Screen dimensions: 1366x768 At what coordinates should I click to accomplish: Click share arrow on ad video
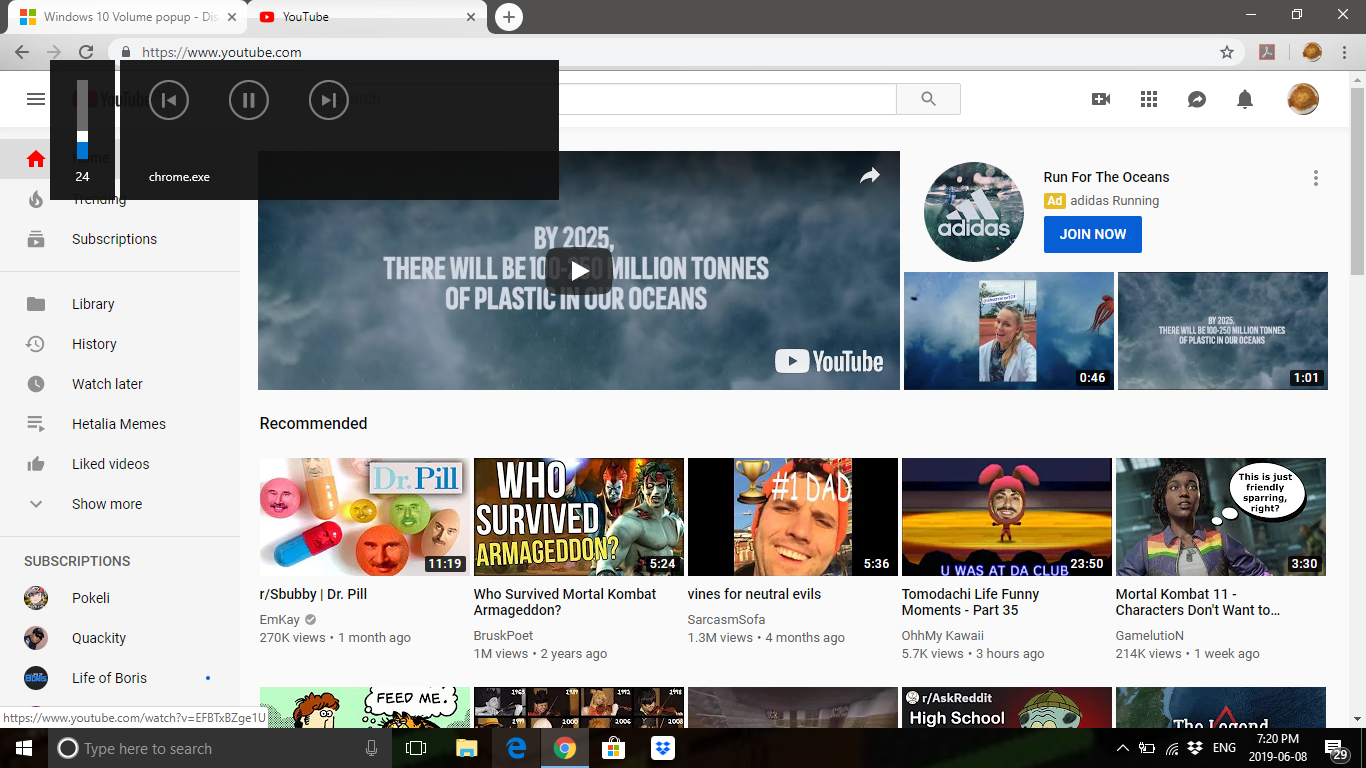tap(870, 176)
